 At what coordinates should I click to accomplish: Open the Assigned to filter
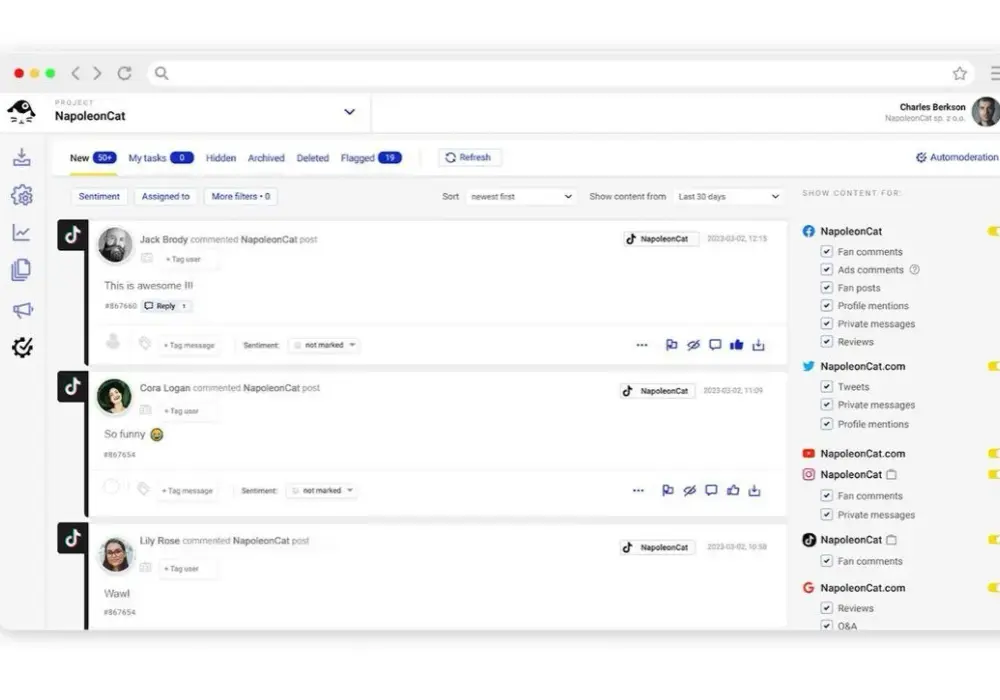coord(166,196)
